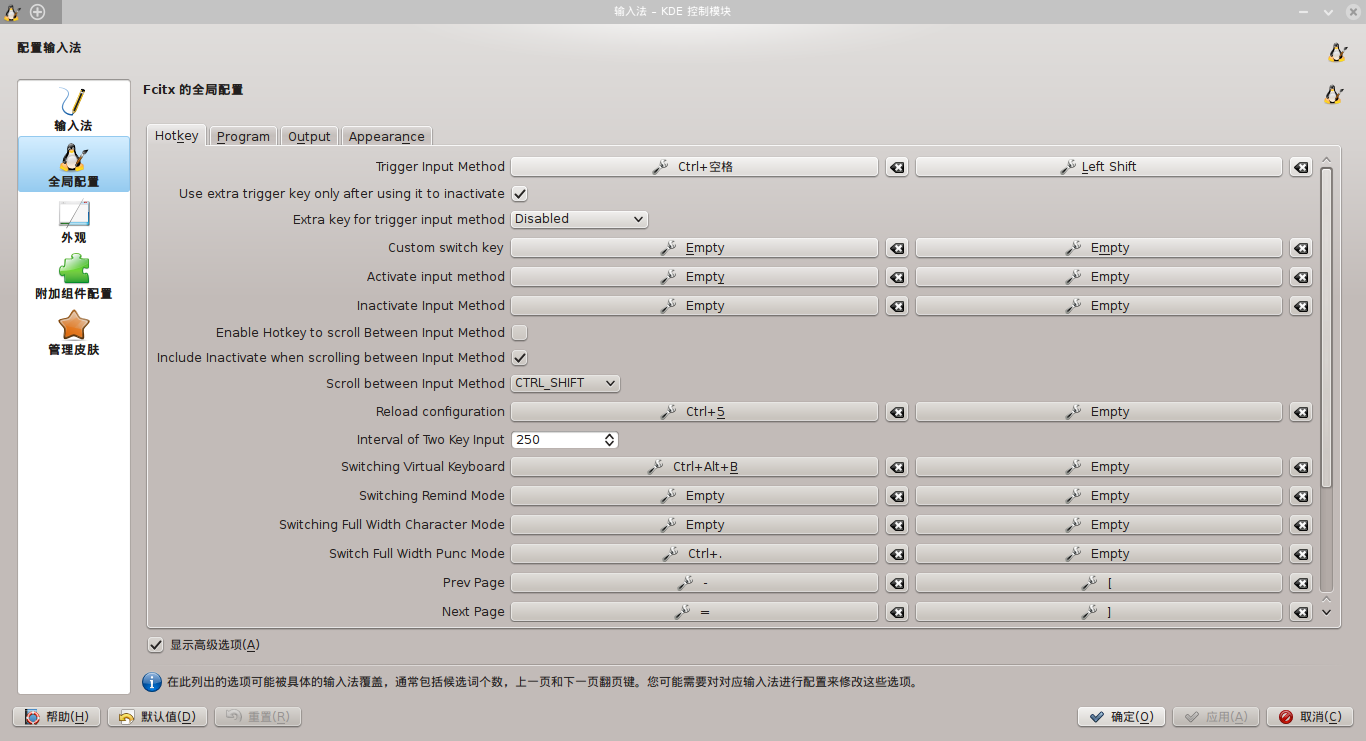Clear the first Custom switch key shortcut
The width and height of the screenshot is (1366, 741).
coord(897,248)
